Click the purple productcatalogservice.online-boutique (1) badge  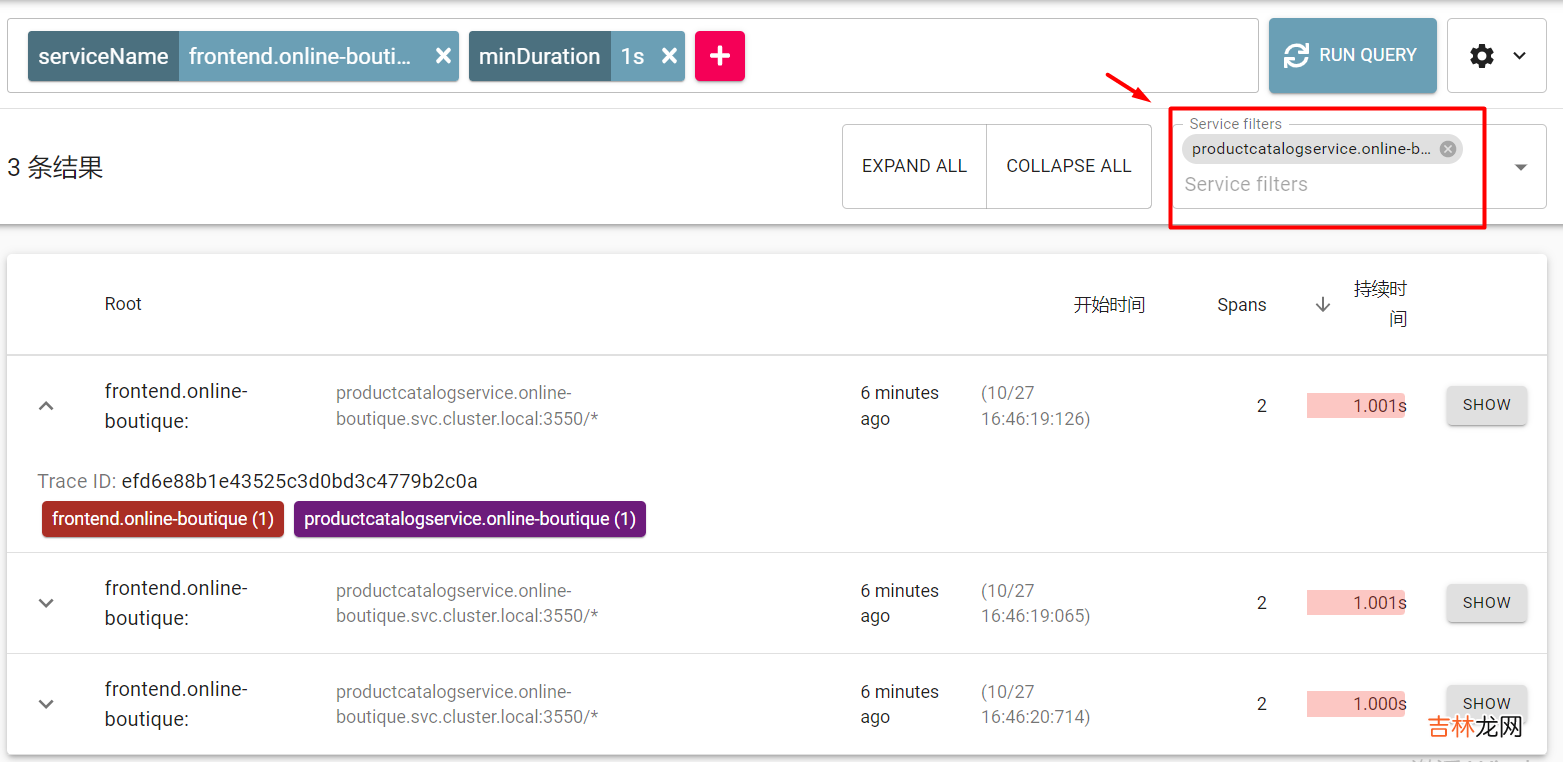[x=469, y=519]
